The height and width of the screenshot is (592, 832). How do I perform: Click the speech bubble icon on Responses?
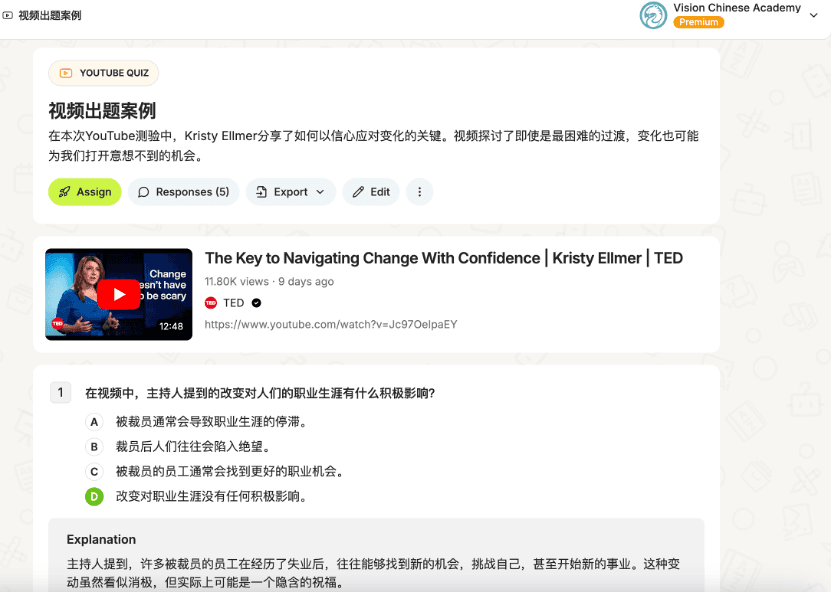pos(143,192)
